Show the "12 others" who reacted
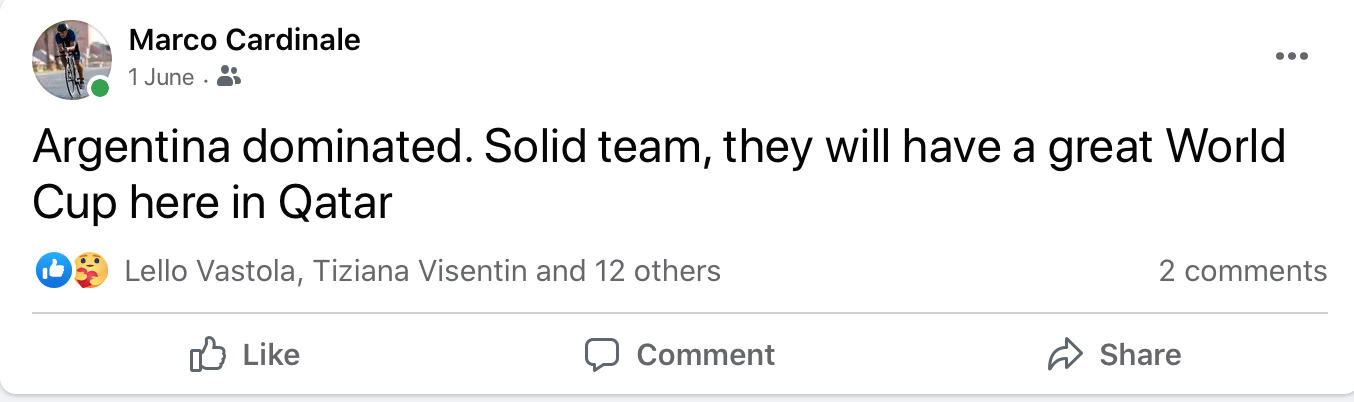This screenshot has width=1354, height=402. [x=657, y=271]
